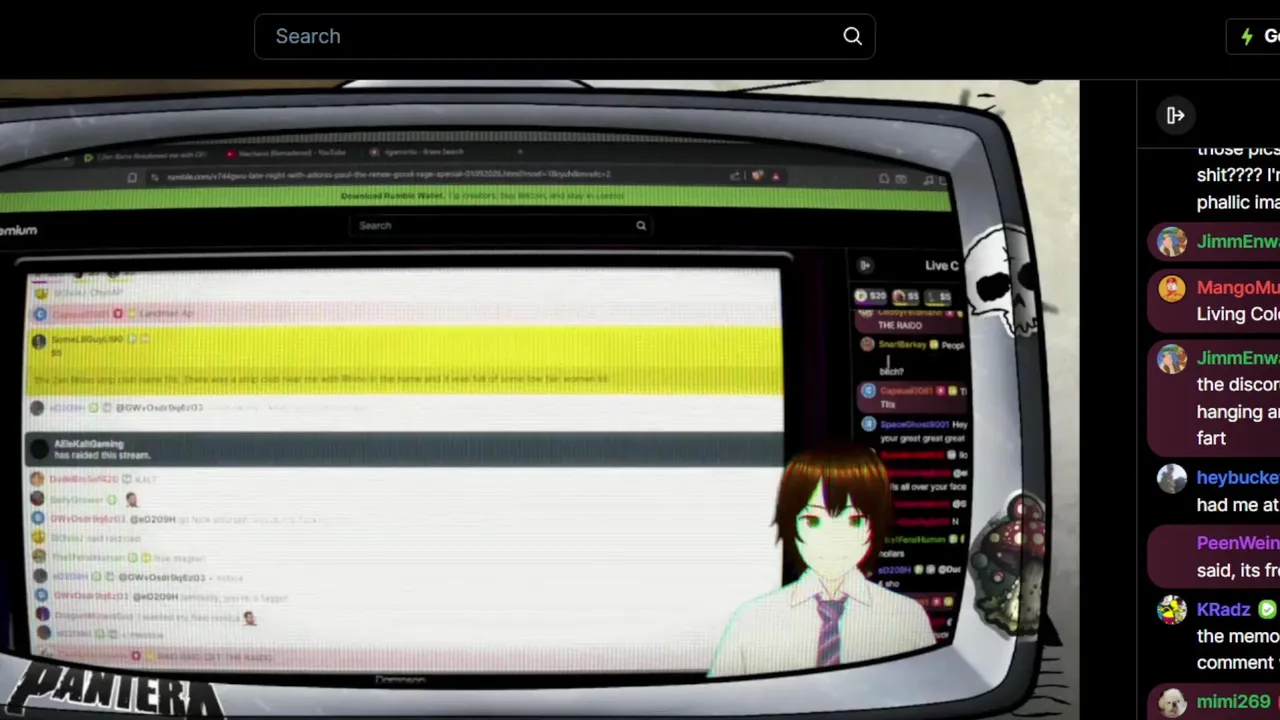
Task: Click the 'said, its fr' chat message text
Action: (x=1238, y=570)
